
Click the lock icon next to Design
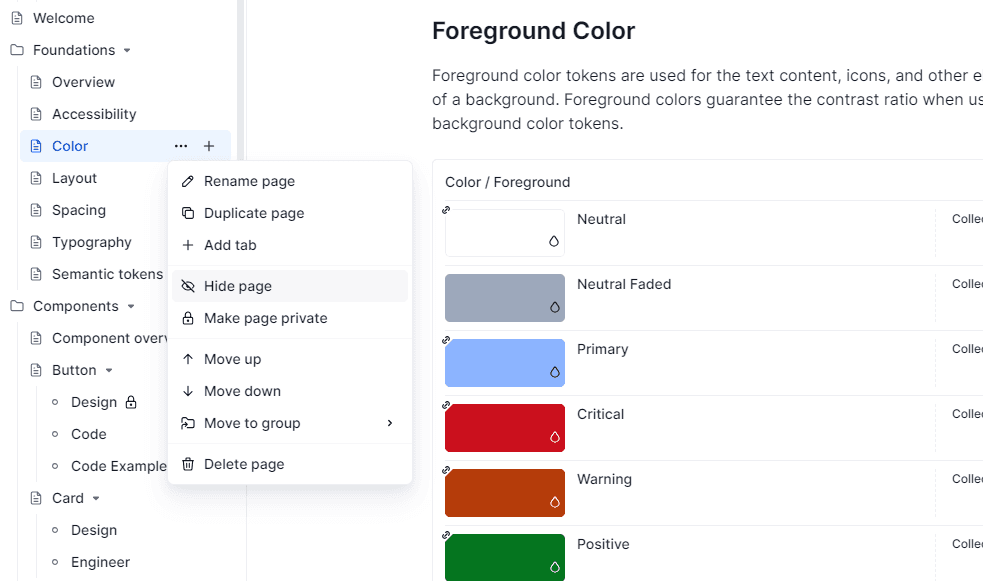coord(131,402)
